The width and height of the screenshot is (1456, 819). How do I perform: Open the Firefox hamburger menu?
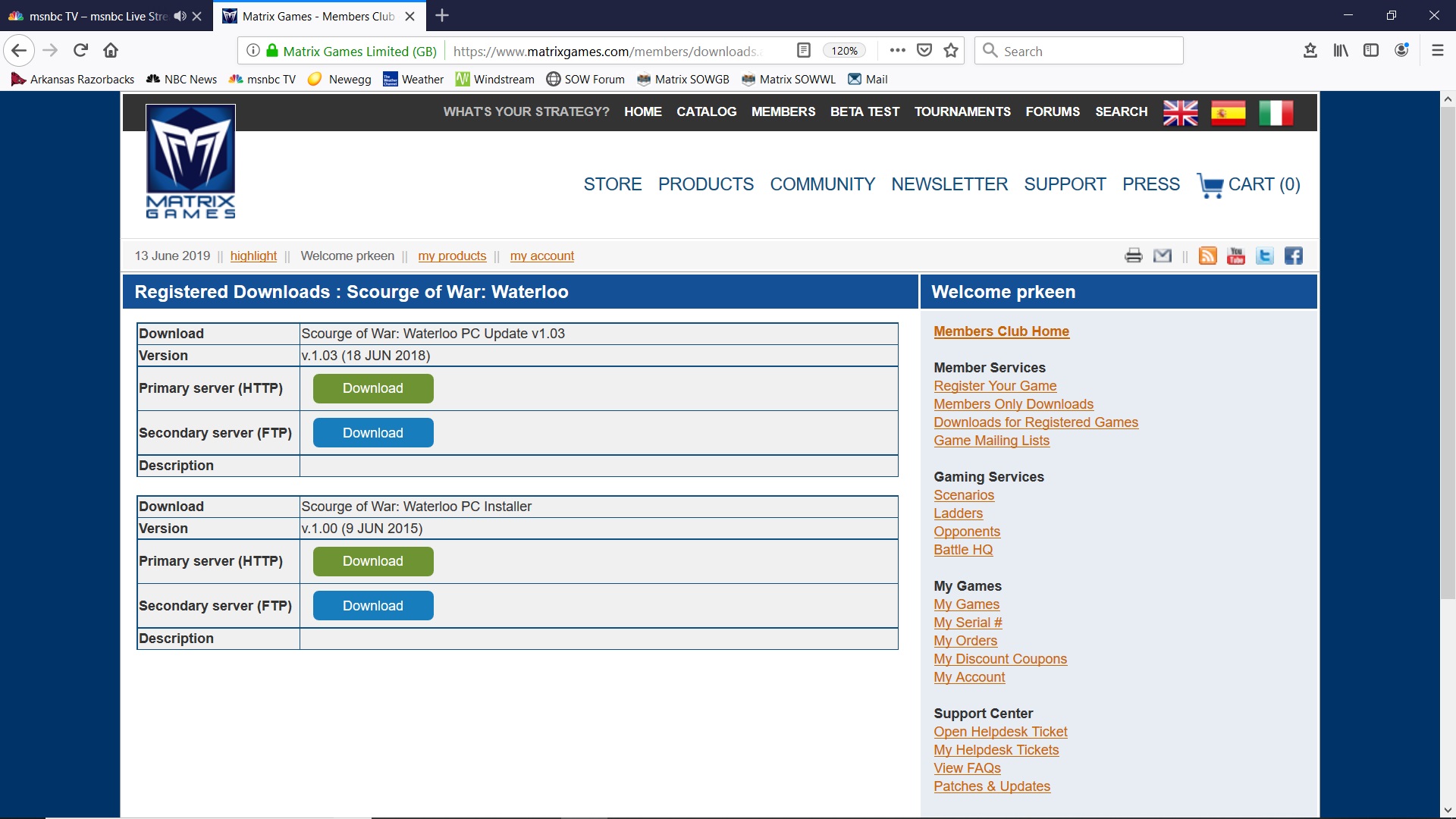point(1437,51)
